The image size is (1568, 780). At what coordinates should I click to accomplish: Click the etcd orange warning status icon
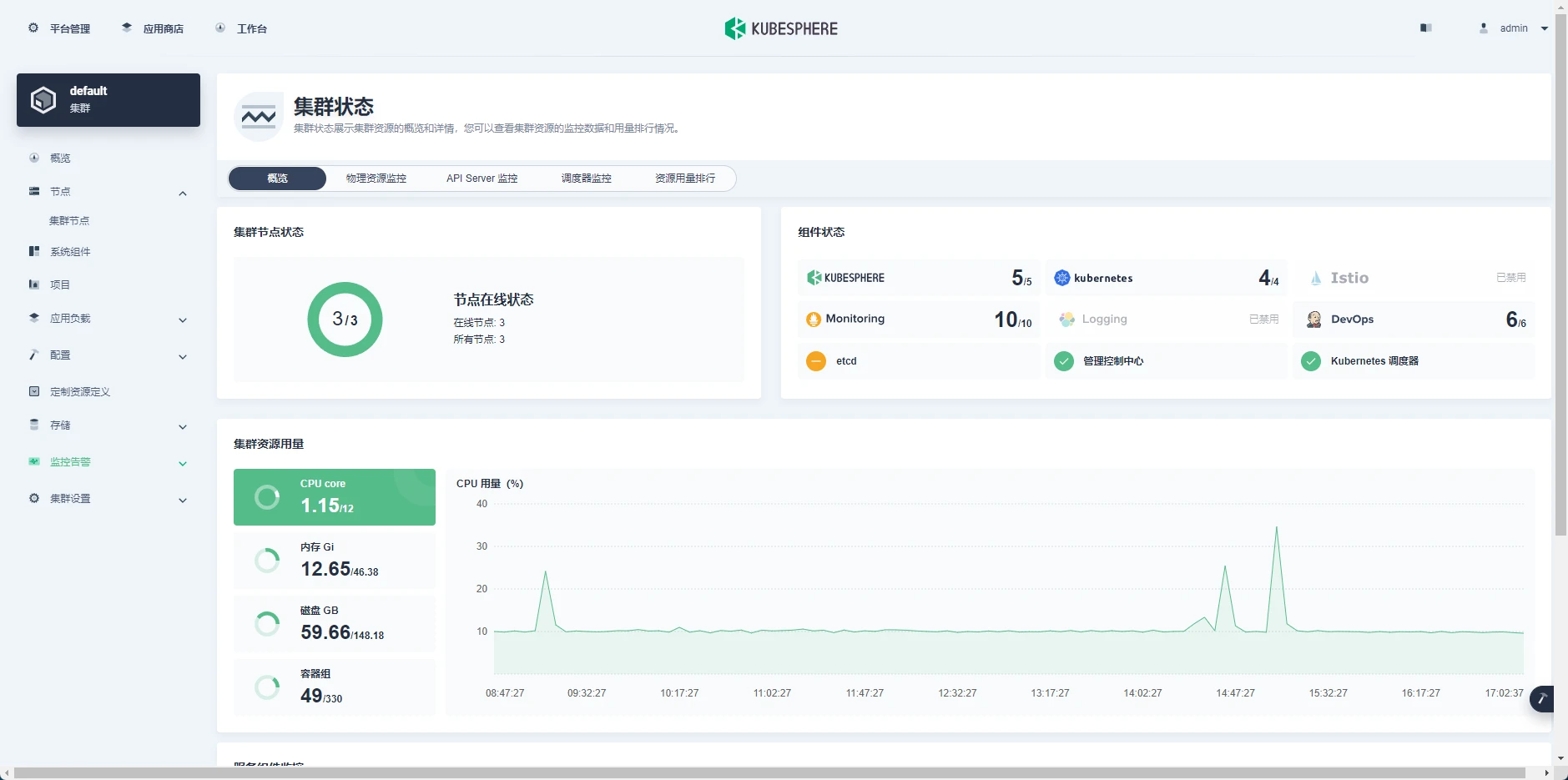point(816,361)
